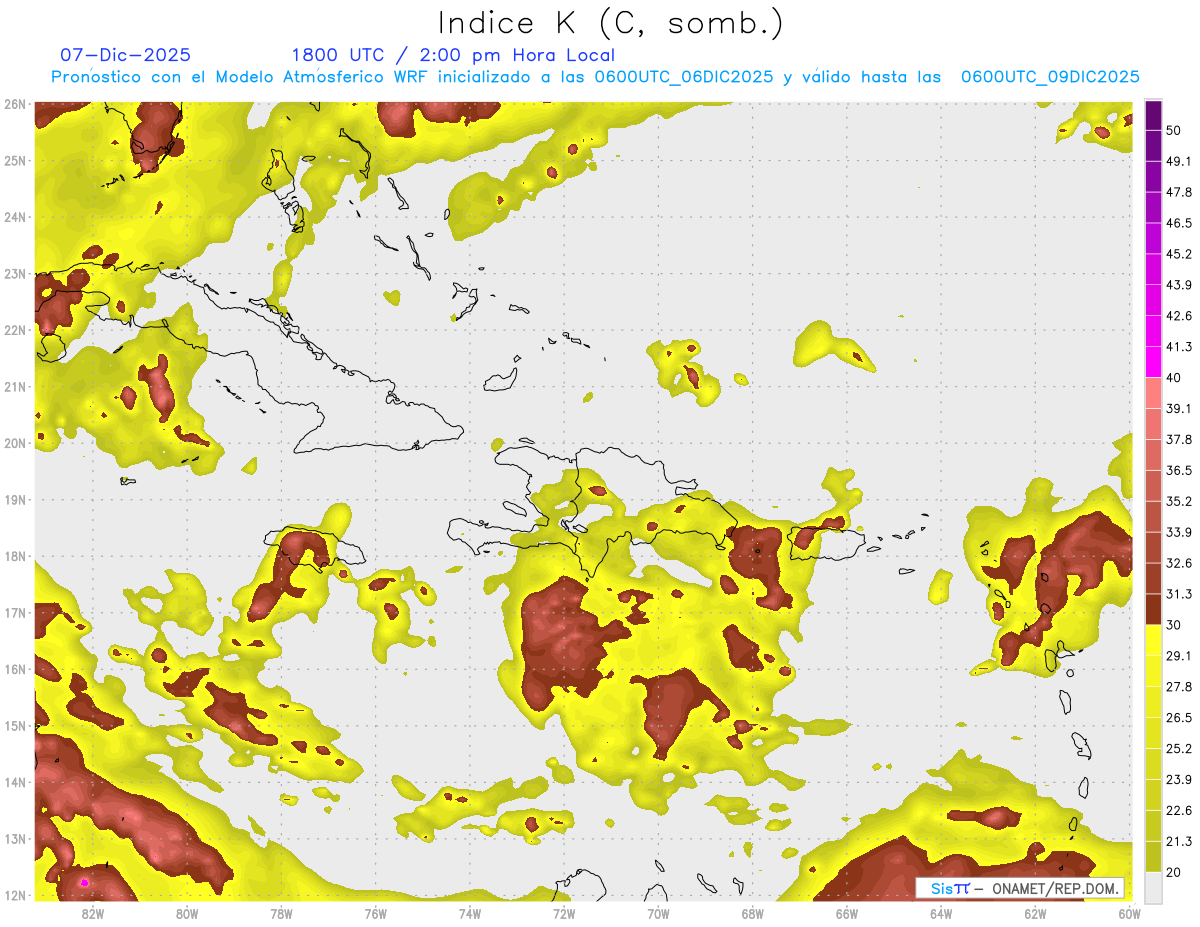Click the longitude label '70W'

[658, 914]
